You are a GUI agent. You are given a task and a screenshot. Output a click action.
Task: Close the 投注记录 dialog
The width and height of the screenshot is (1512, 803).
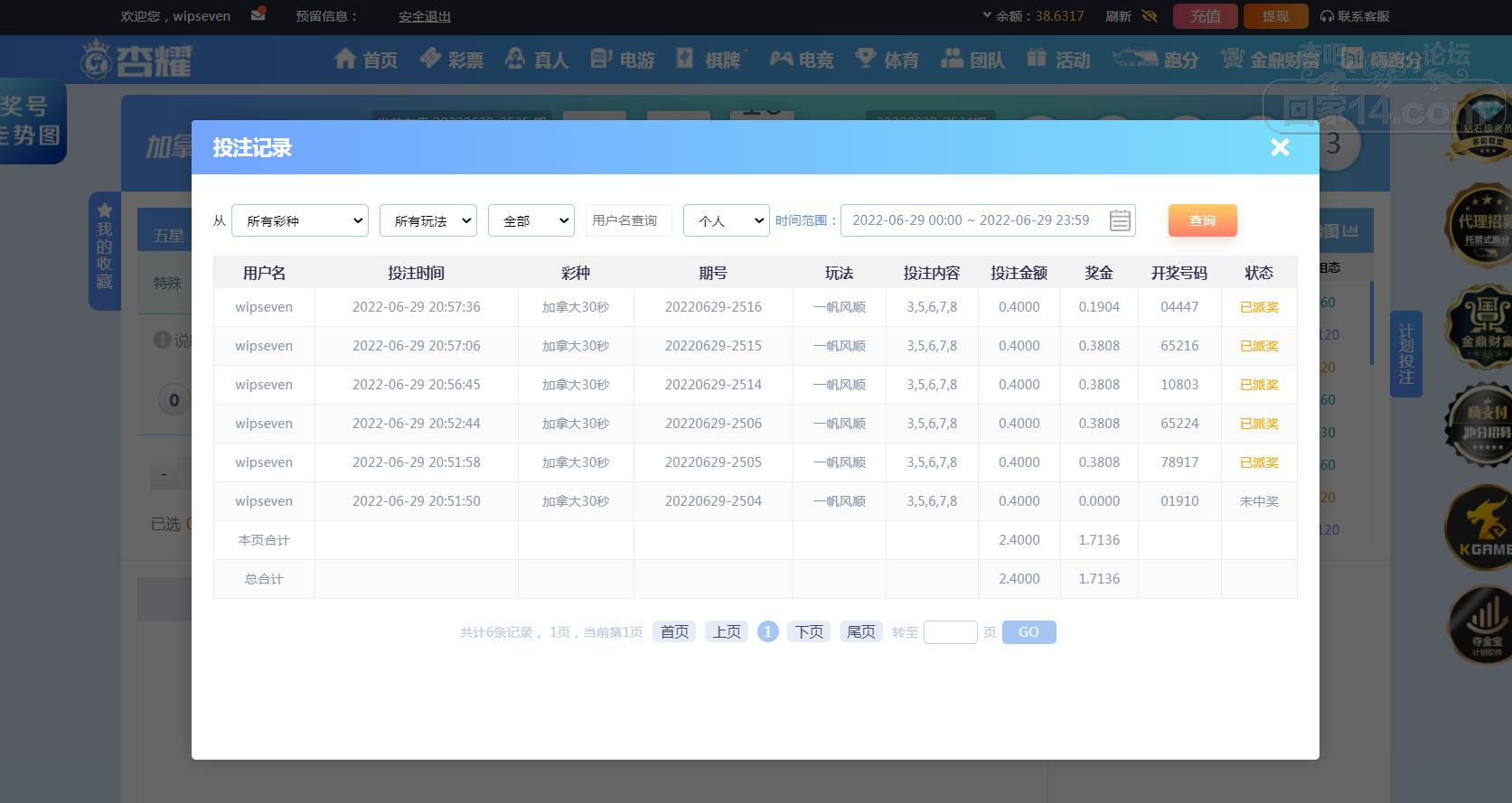[x=1280, y=147]
